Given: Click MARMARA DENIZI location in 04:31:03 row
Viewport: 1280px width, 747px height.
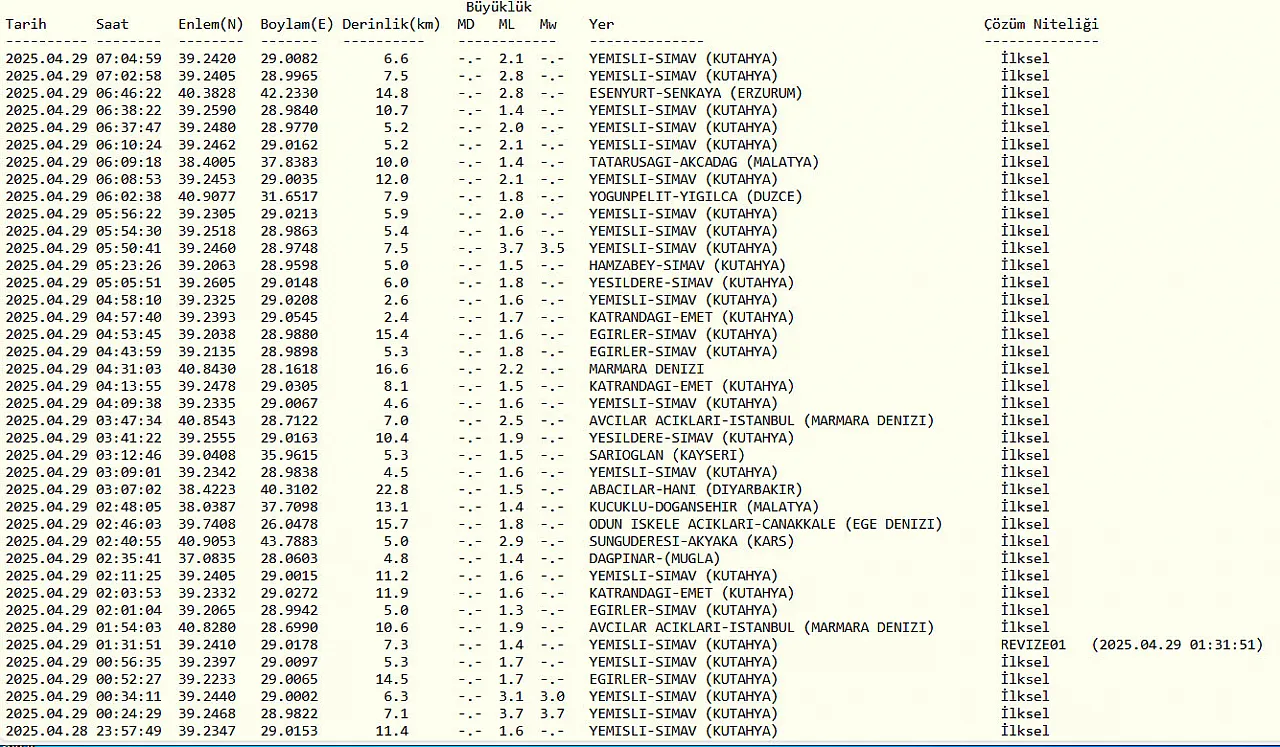Looking at the screenshot, I should [x=646, y=369].
